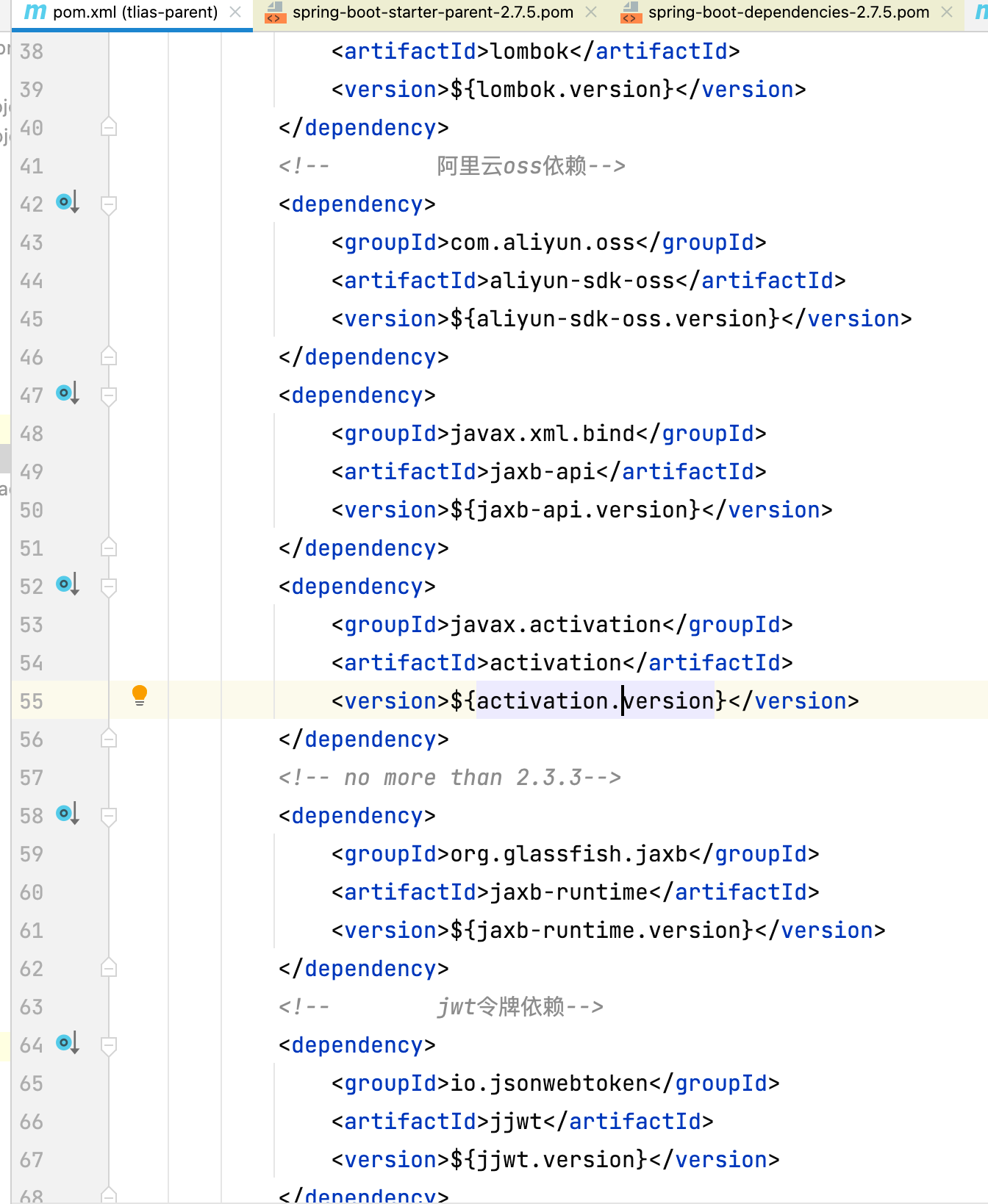
Task: Collapse the jaxb-runtime dependency block on line 58
Action: coord(109,817)
